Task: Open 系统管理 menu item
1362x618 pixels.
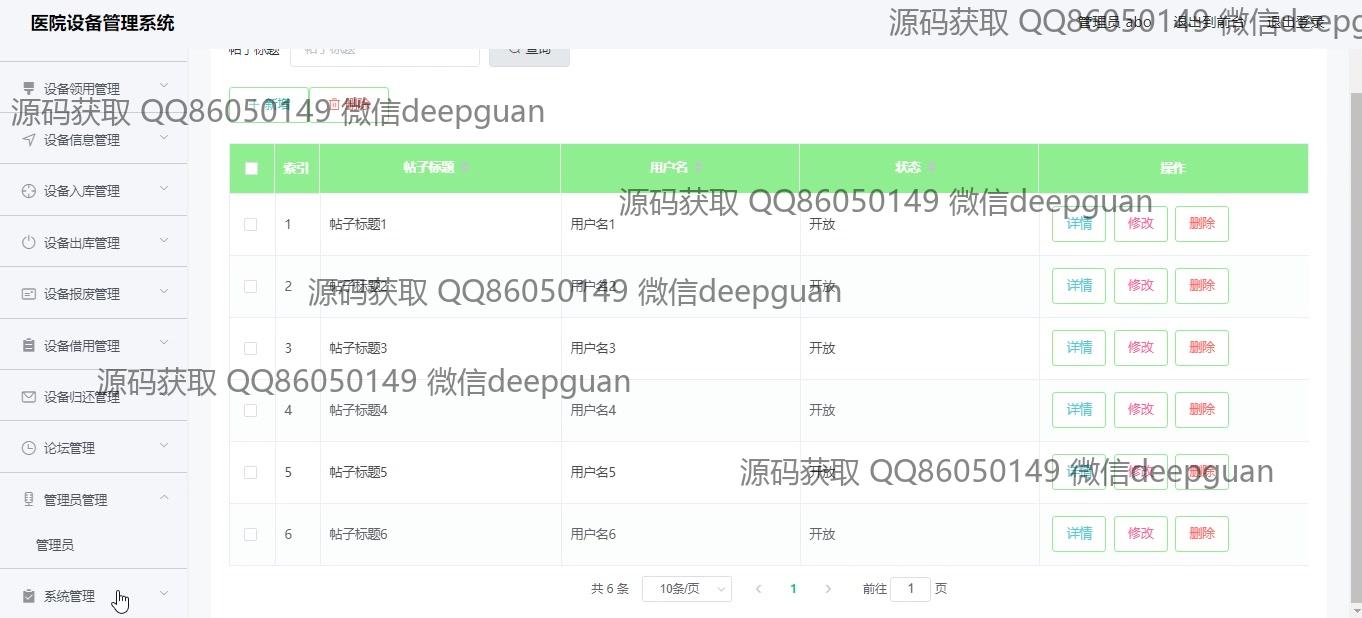Action: point(94,596)
